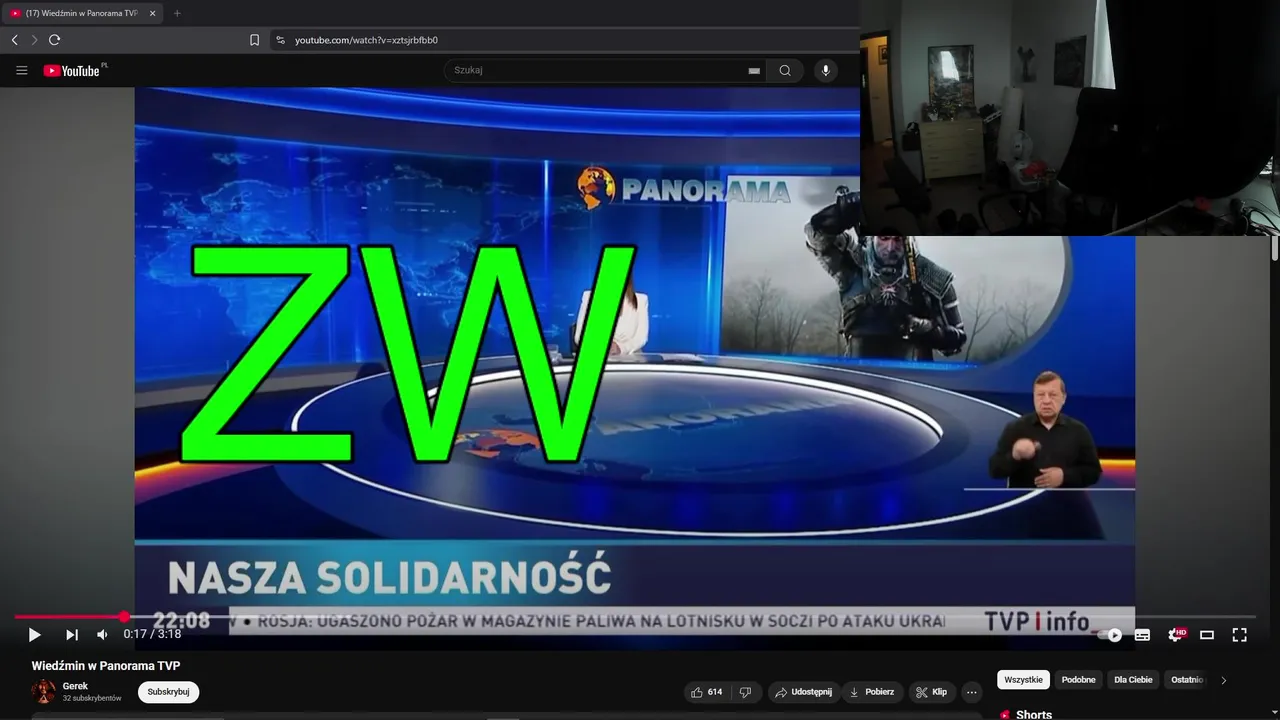This screenshot has width=1280, height=720.
Task: Click the Klip scissors button
Action: tap(931, 692)
